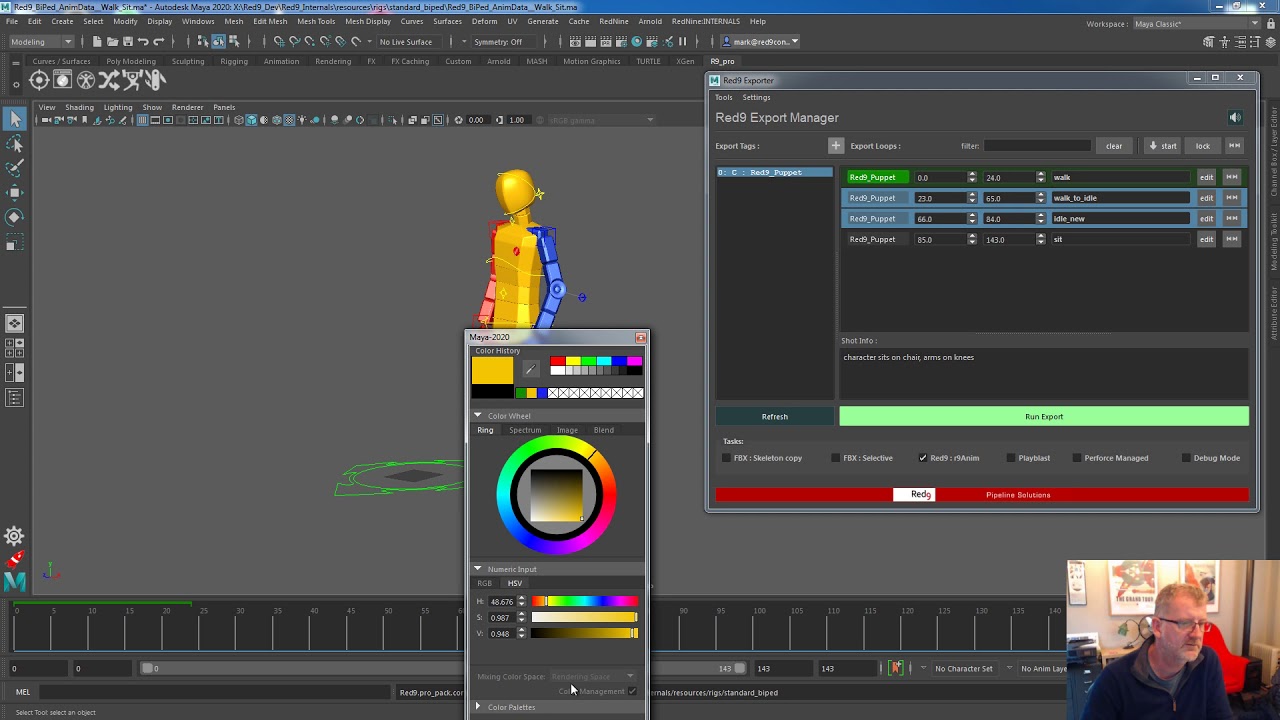Click the pause icon in the status line

[x=682, y=41]
